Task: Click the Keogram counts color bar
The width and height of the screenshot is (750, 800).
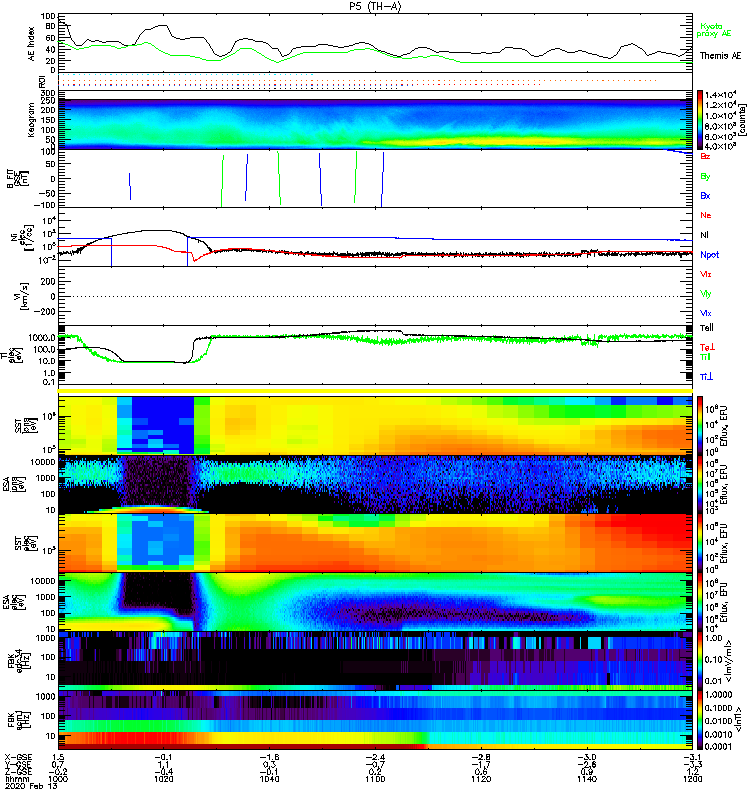Action: (x=699, y=120)
